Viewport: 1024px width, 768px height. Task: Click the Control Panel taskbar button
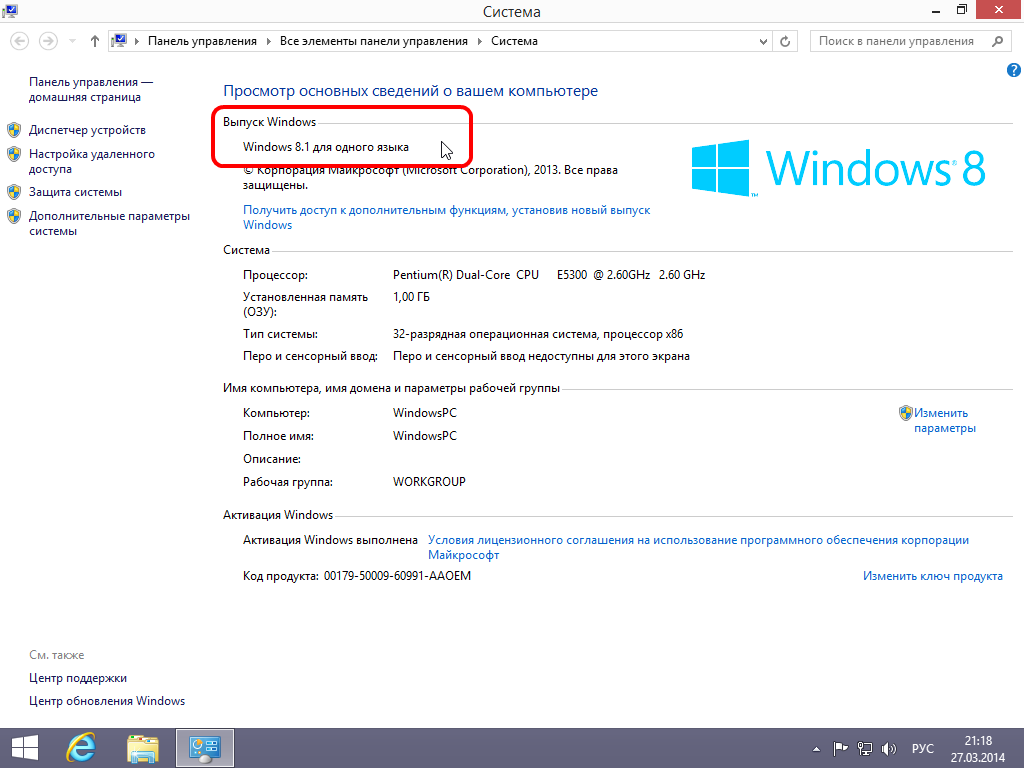coord(204,748)
